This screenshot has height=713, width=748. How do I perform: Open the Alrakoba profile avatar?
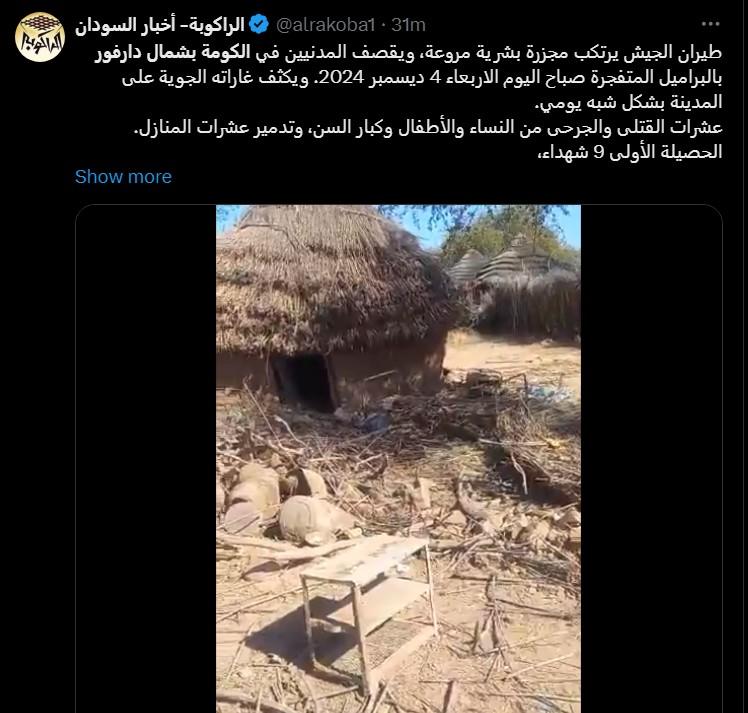[x=40, y=37]
